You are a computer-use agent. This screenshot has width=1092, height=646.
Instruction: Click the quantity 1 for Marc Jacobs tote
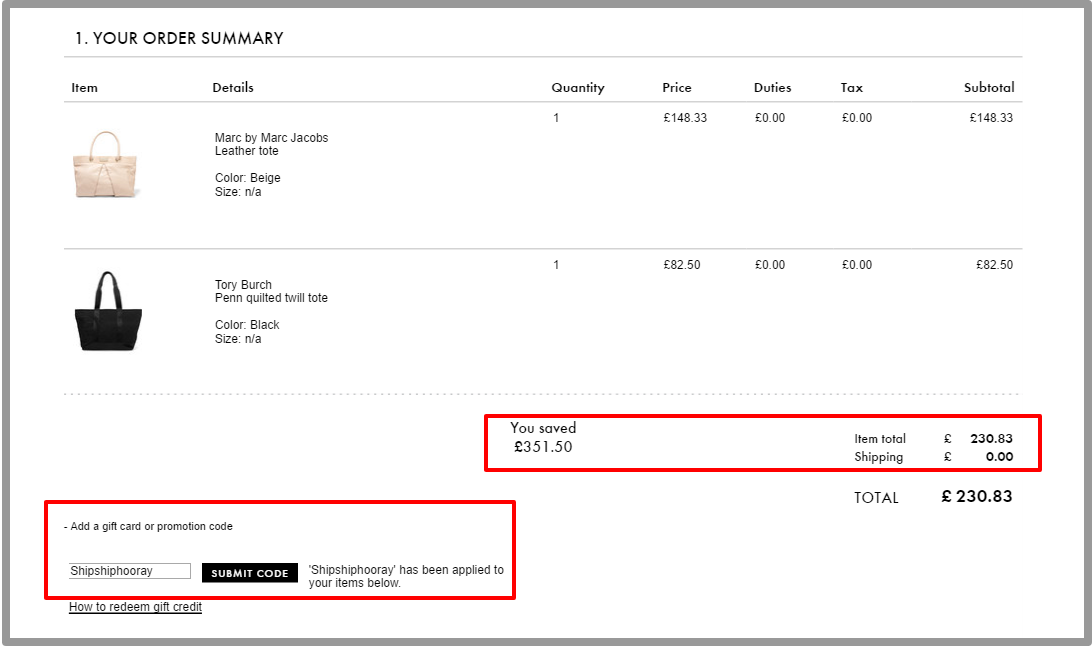coord(556,118)
